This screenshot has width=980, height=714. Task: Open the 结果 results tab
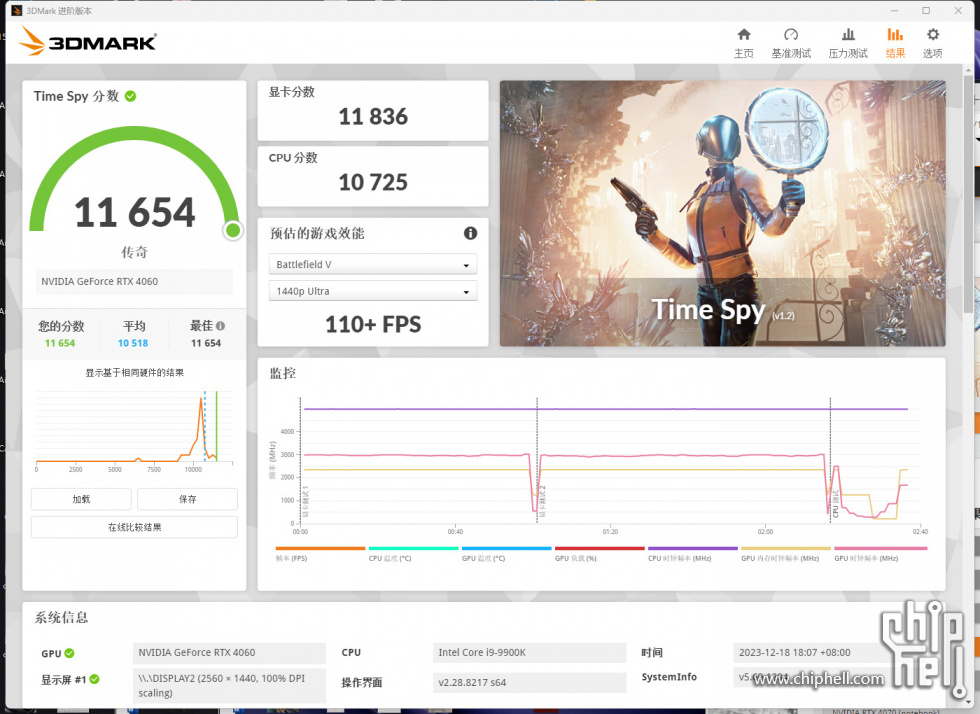tap(895, 43)
